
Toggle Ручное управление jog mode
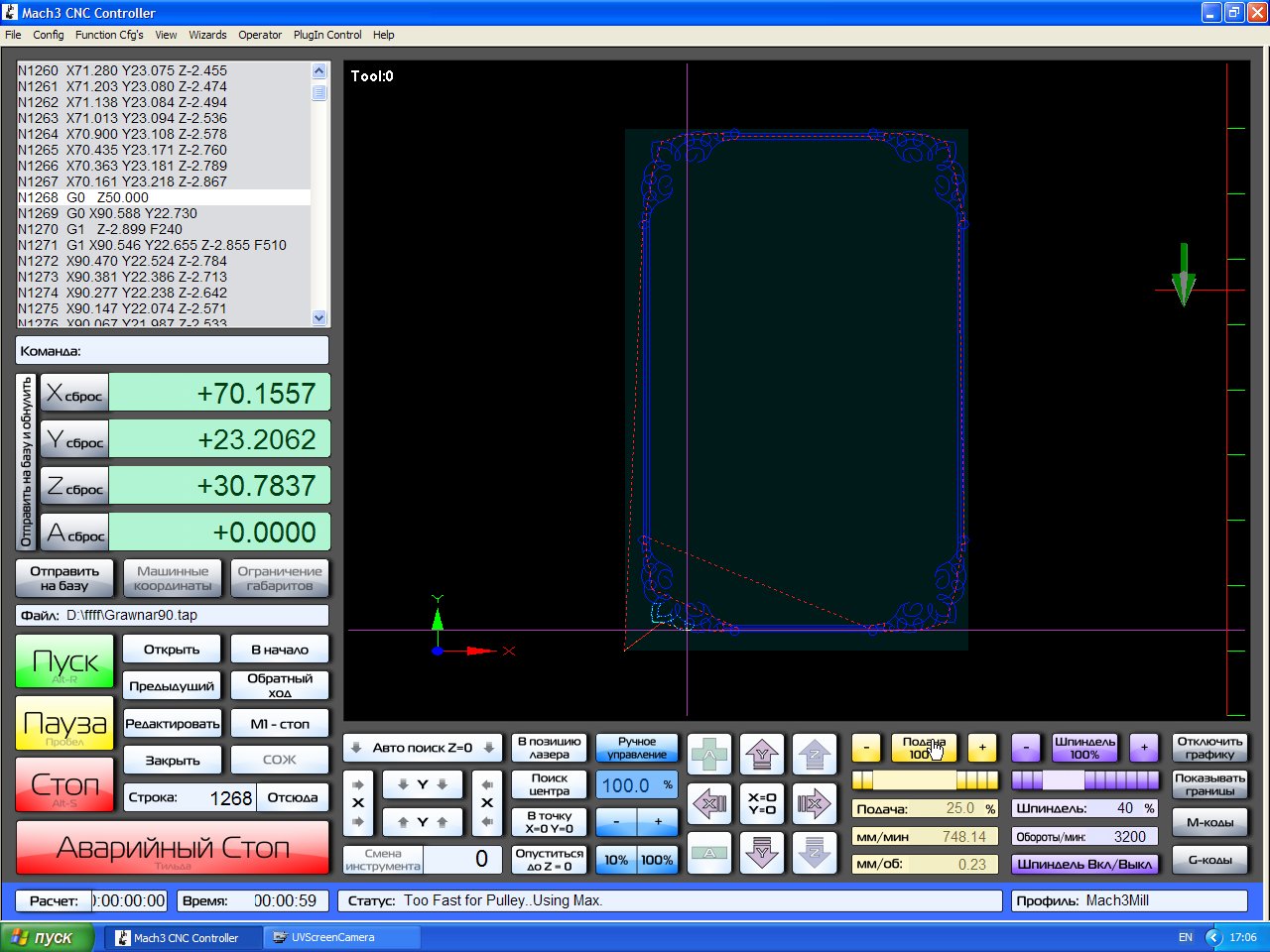(637, 748)
